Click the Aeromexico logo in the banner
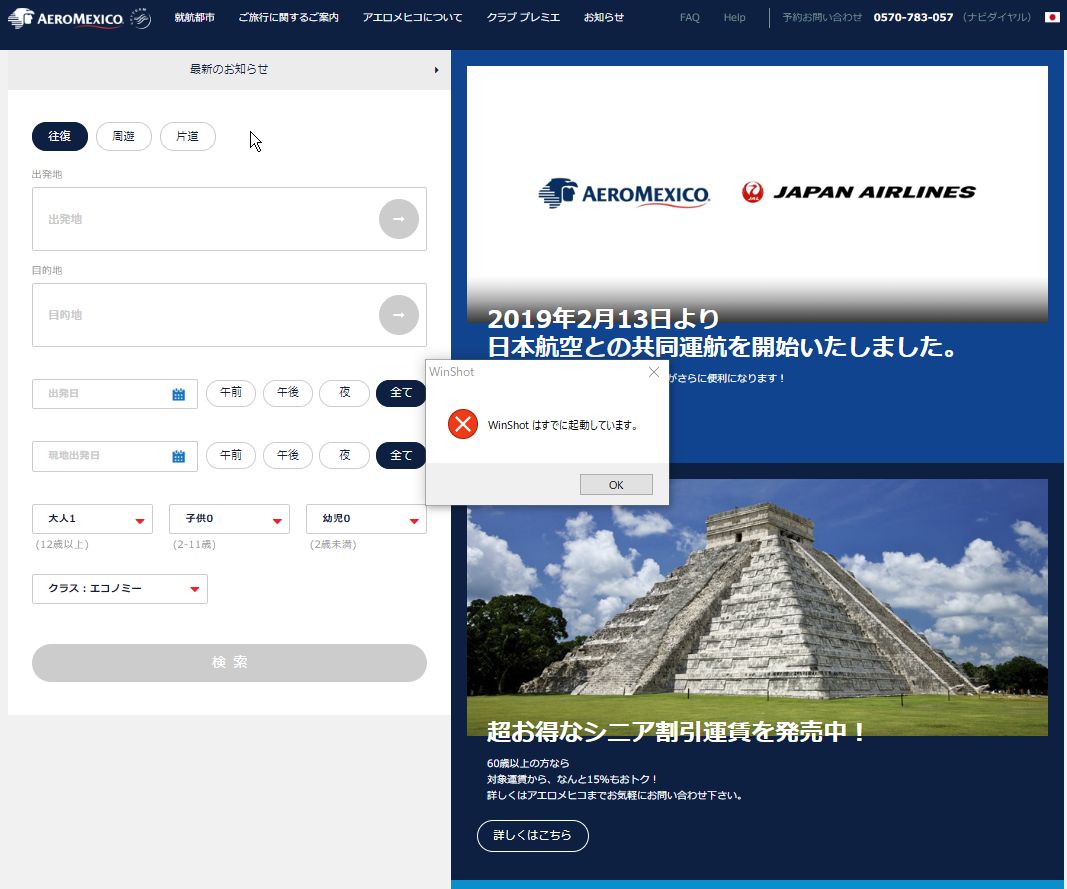This screenshot has height=889, width=1067. (624, 193)
